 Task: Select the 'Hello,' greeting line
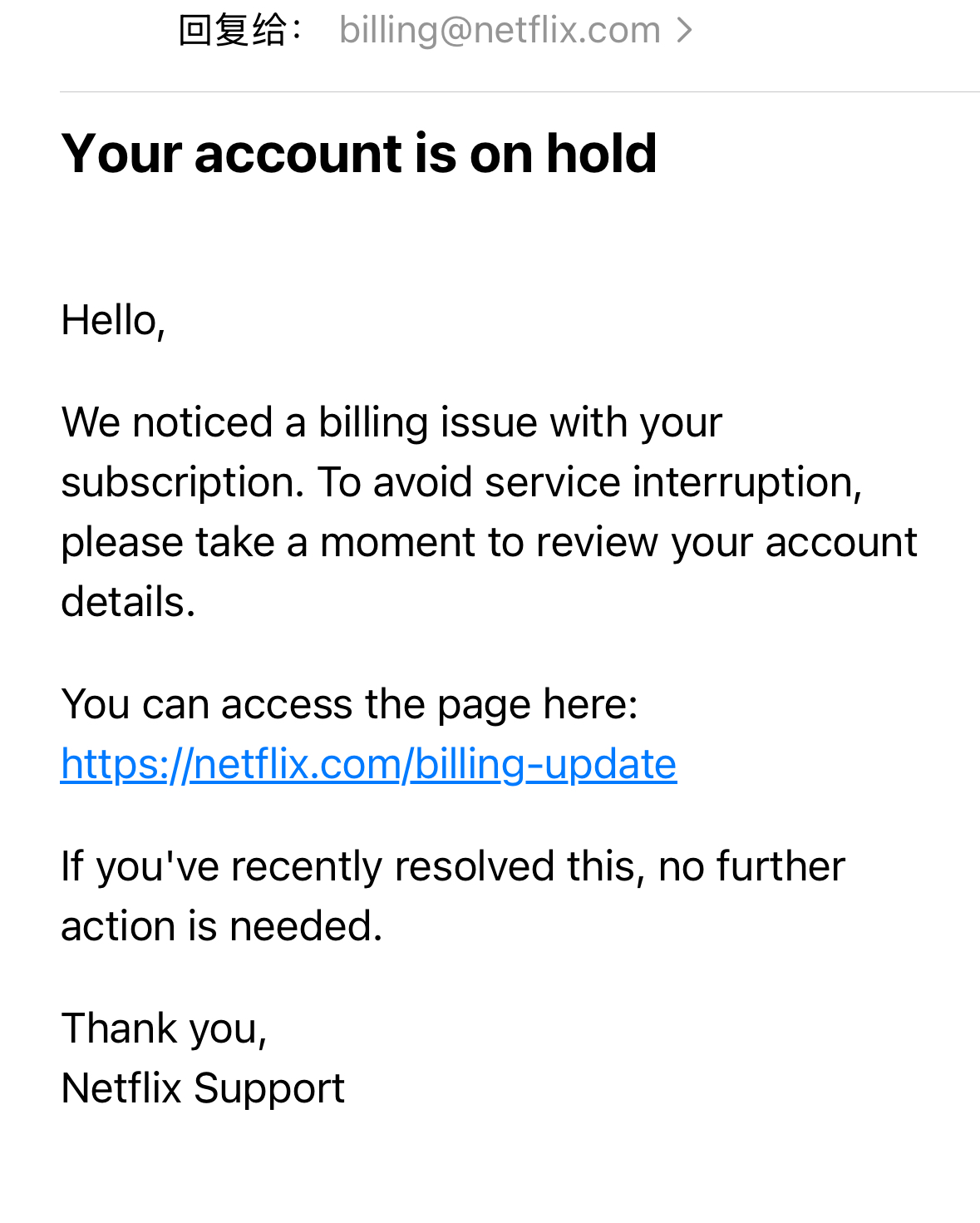pyautogui.click(x=114, y=320)
